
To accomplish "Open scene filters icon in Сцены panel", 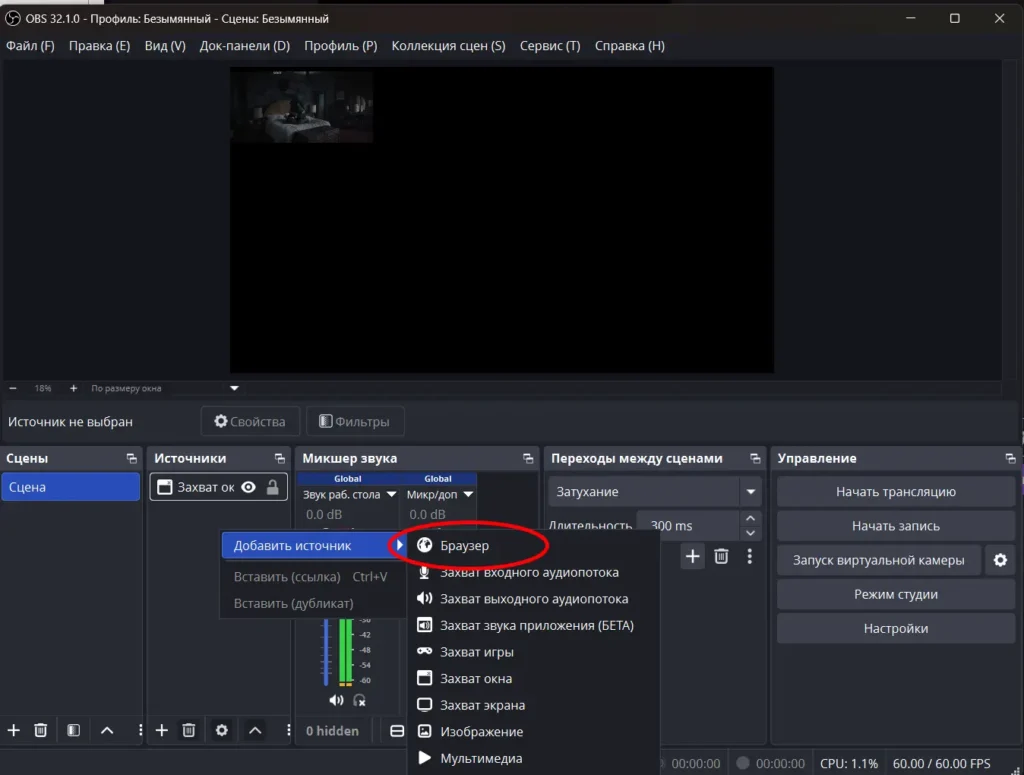I will [73, 731].
